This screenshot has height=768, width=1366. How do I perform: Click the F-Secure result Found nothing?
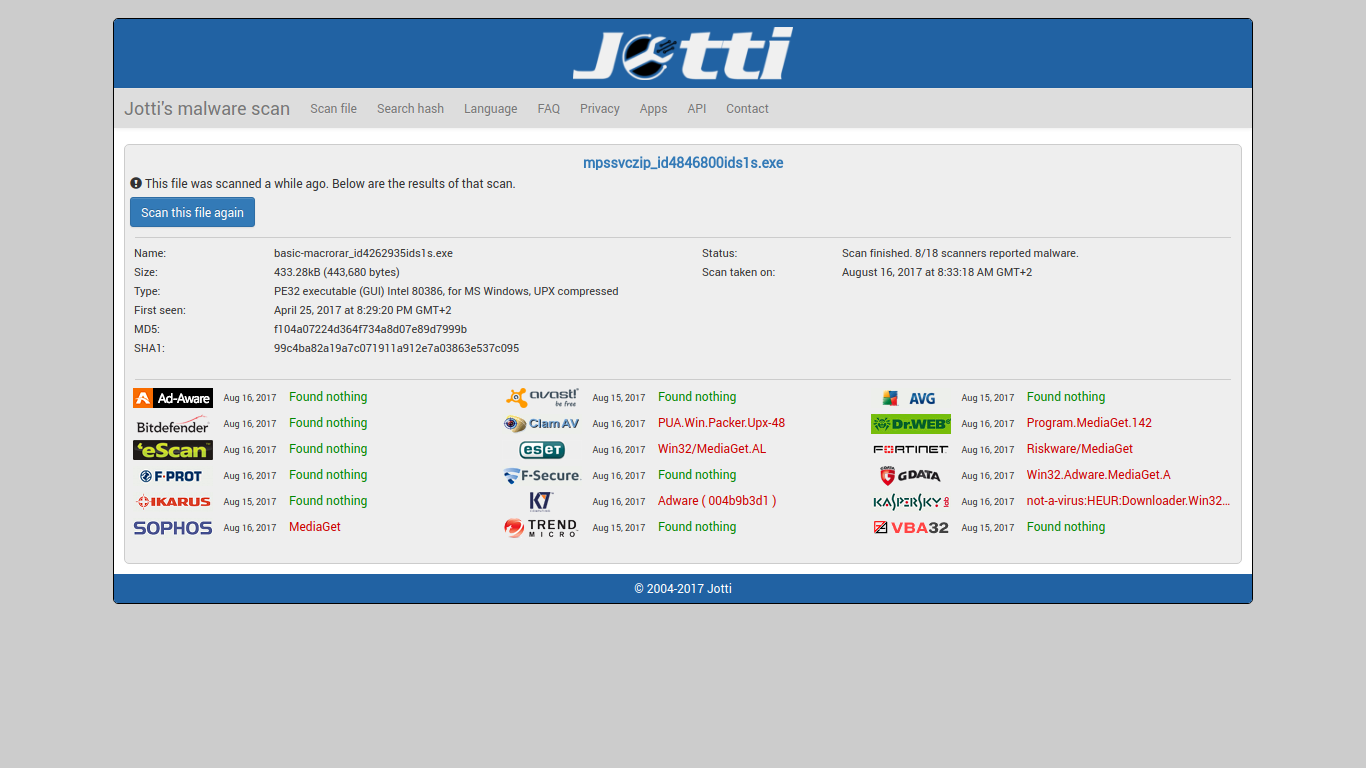(x=697, y=475)
